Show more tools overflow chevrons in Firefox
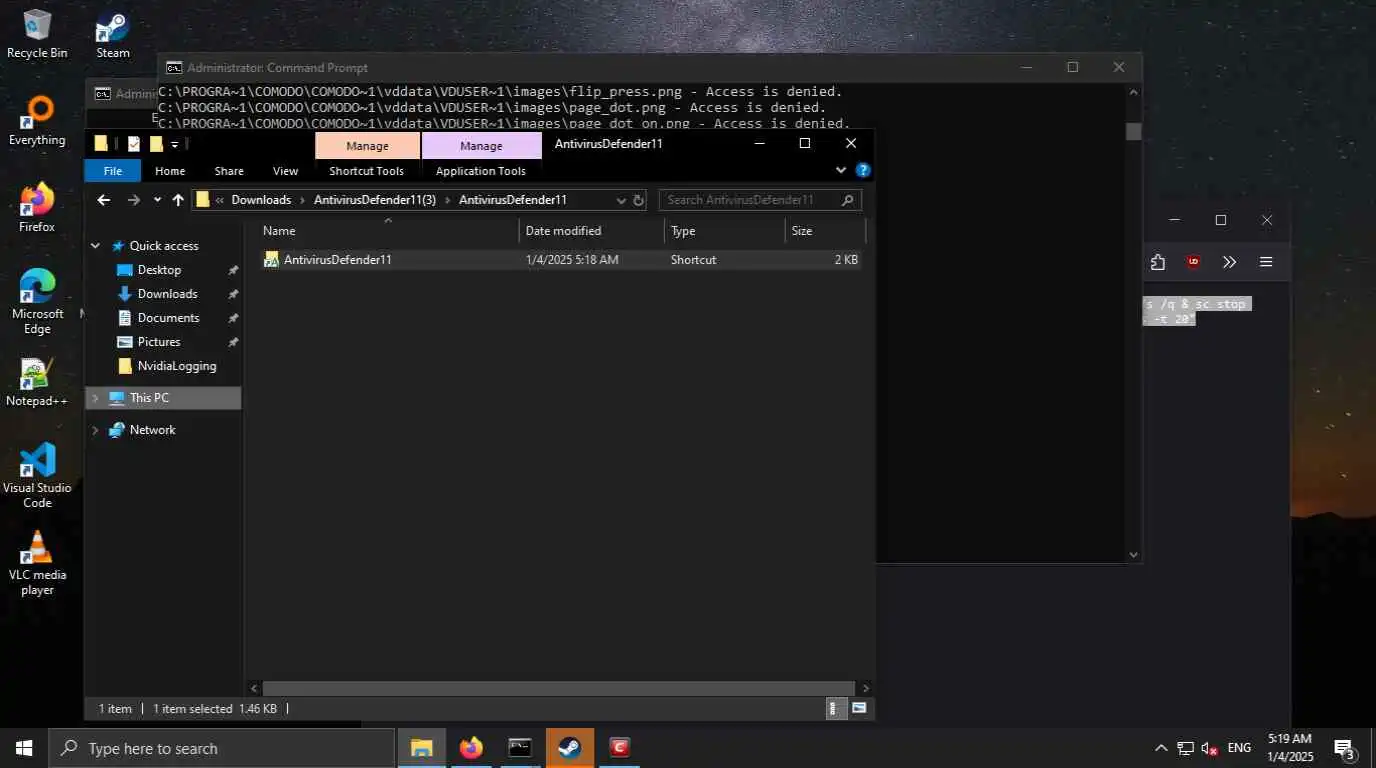Screen dimensions: 1376x768 pos(1229,262)
